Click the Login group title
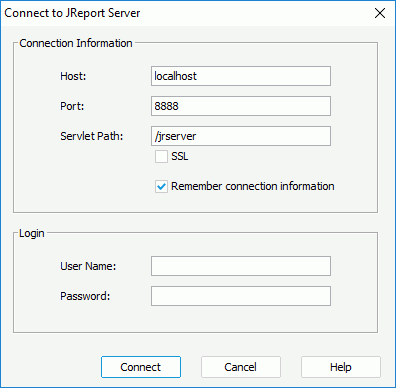 pos(32,233)
